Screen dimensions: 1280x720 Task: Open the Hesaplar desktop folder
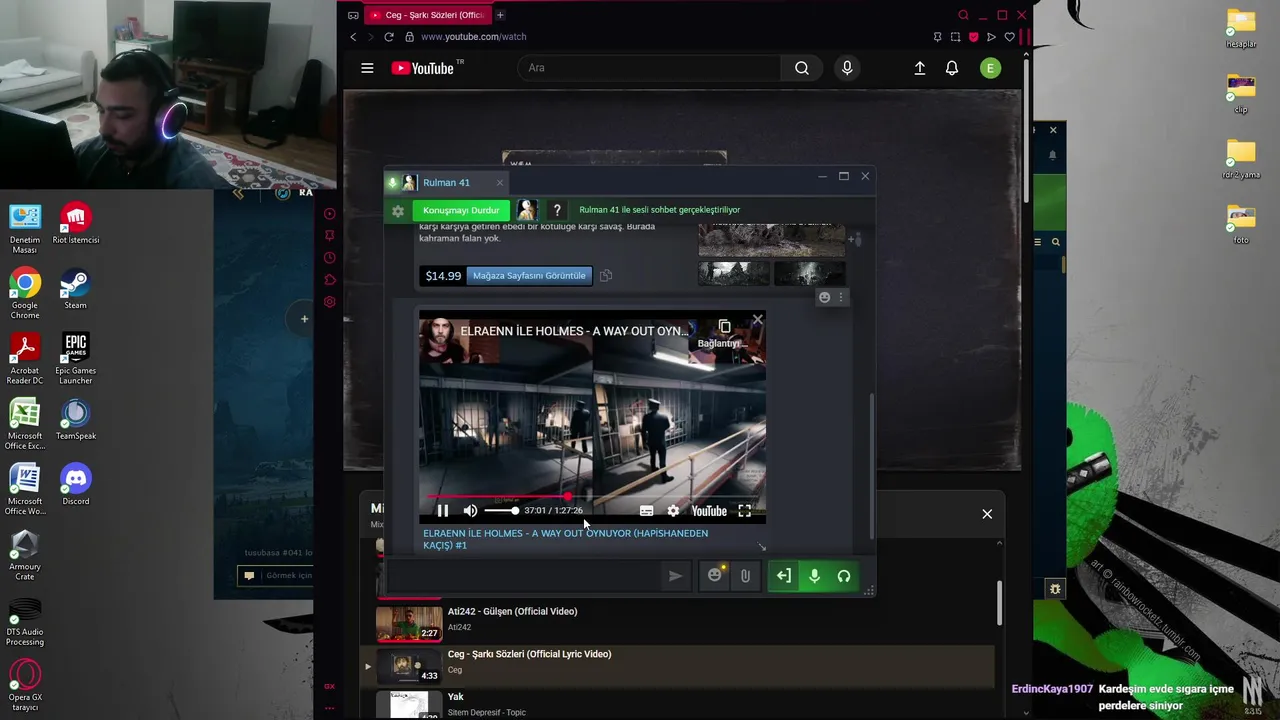coord(1241,29)
